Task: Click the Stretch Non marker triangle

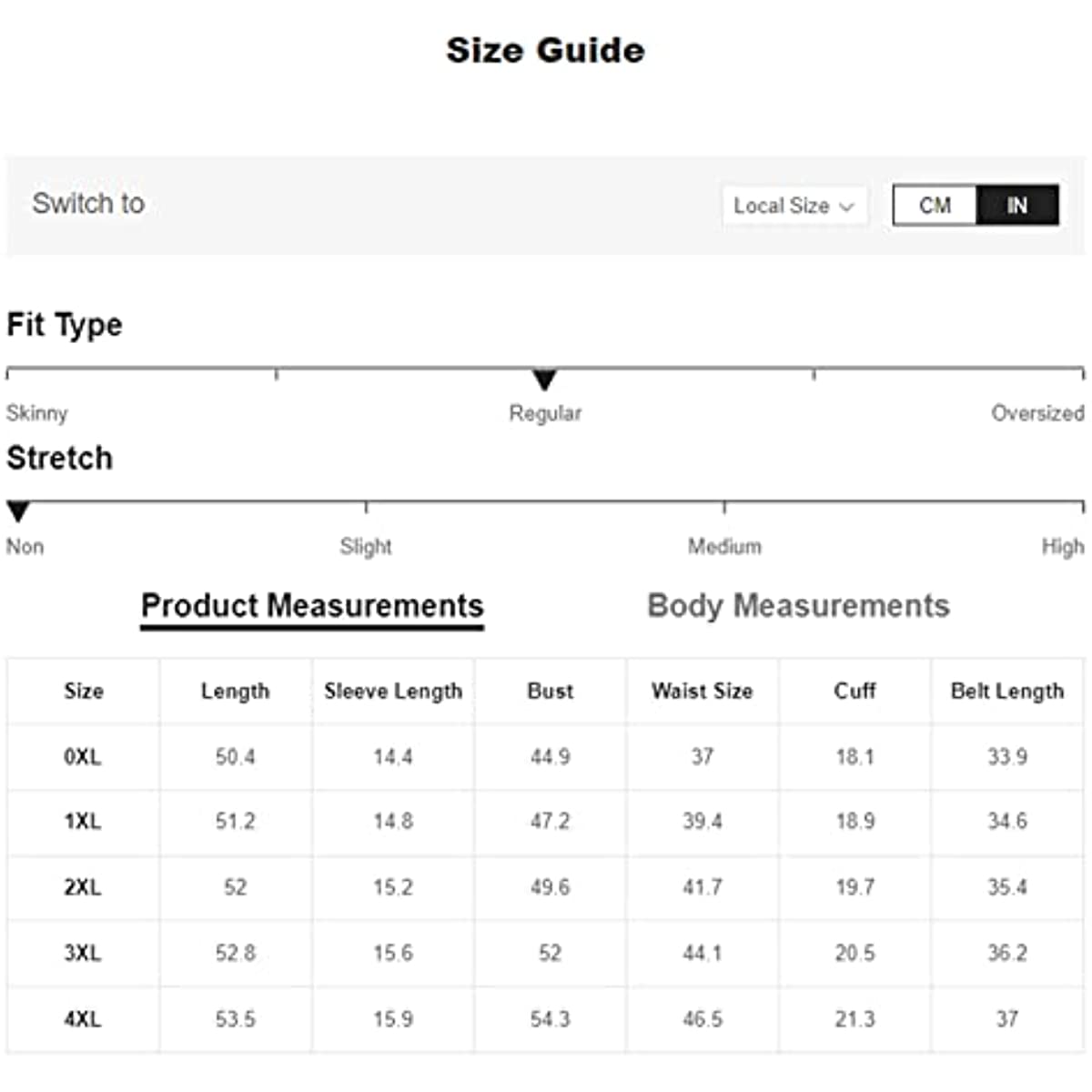Action: click(x=18, y=511)
